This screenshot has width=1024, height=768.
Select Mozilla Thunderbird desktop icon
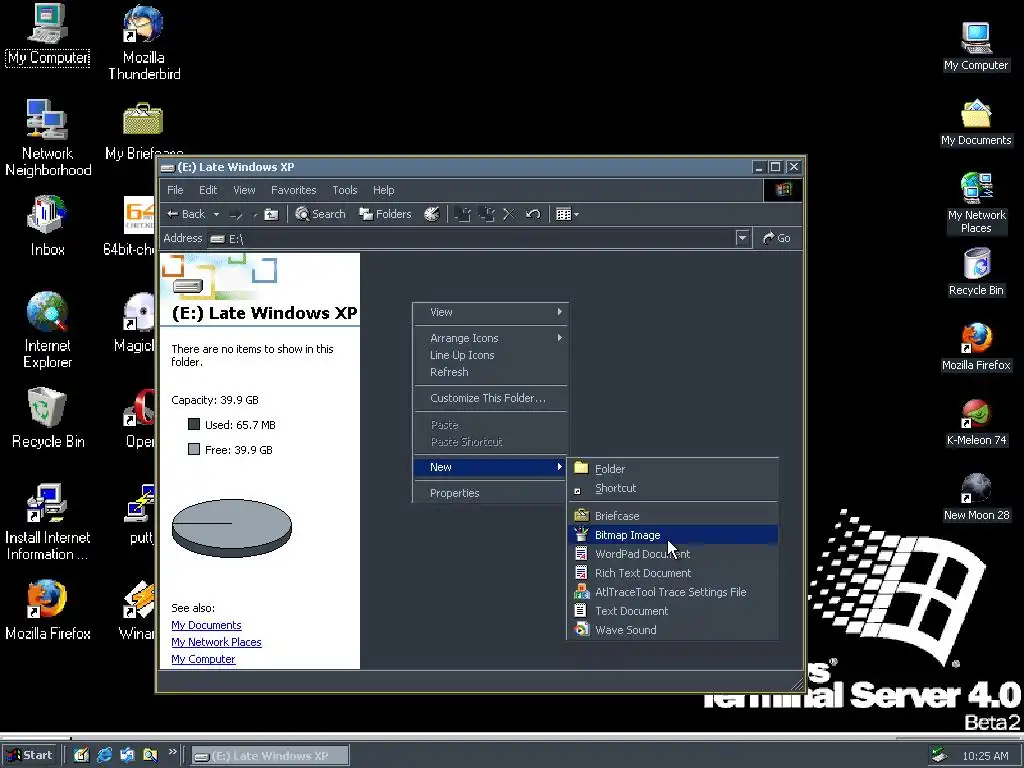coord(144,43)
